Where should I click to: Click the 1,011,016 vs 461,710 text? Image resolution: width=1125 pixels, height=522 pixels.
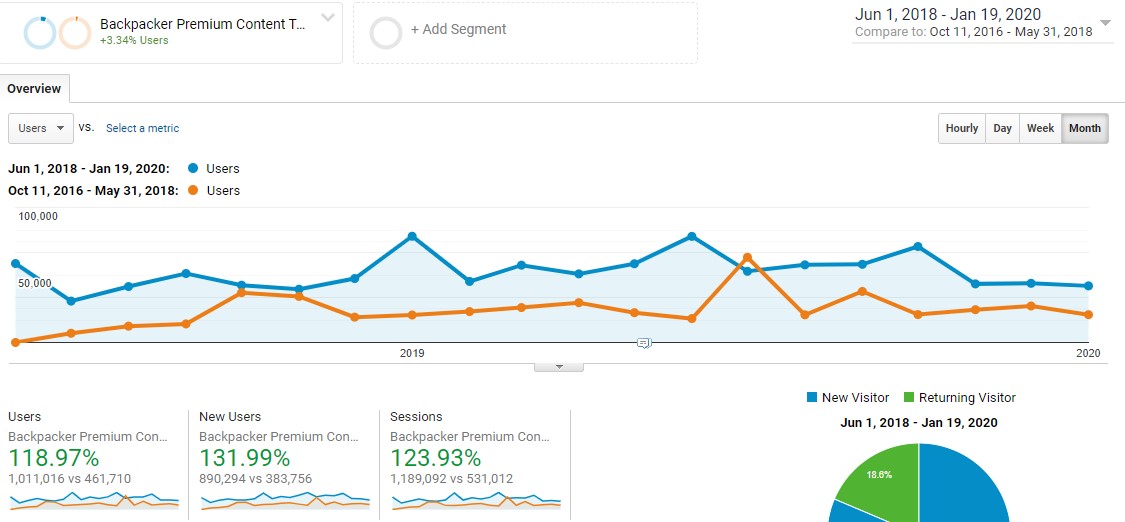(70, 479)
